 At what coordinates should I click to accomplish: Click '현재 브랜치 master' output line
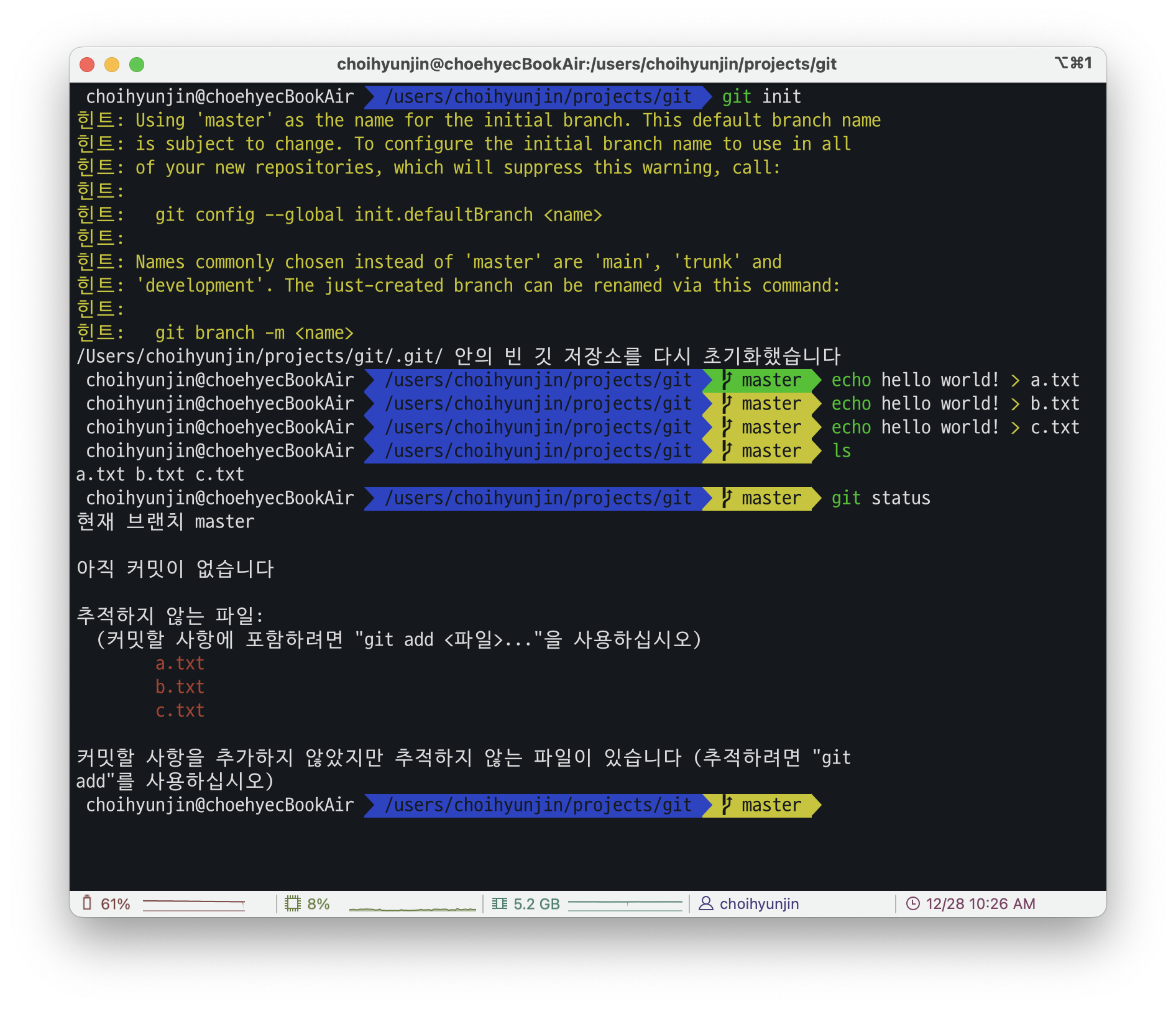coord(165,522)
